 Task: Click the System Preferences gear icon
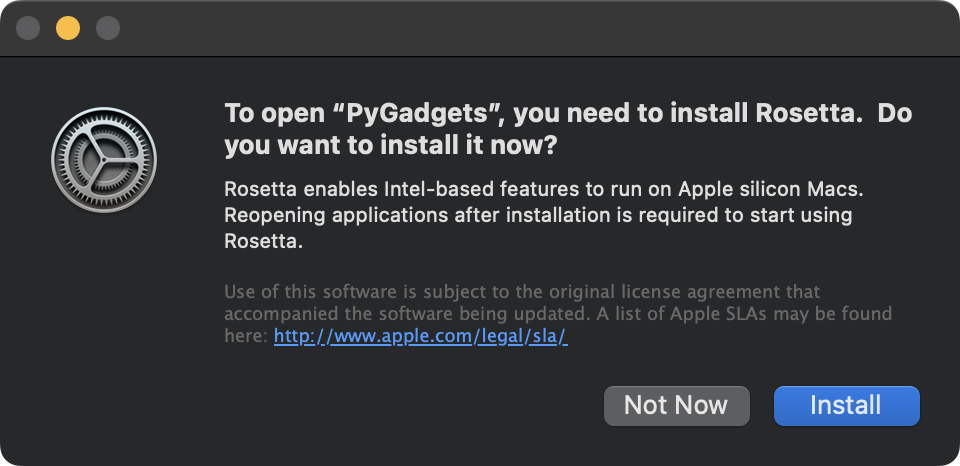[x=104, y=160]
